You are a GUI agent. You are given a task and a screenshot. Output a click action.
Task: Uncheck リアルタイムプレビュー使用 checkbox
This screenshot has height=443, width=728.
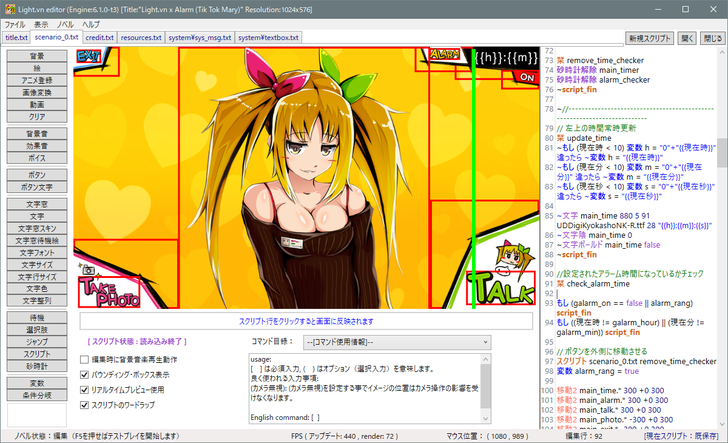(x=84, y=390)
